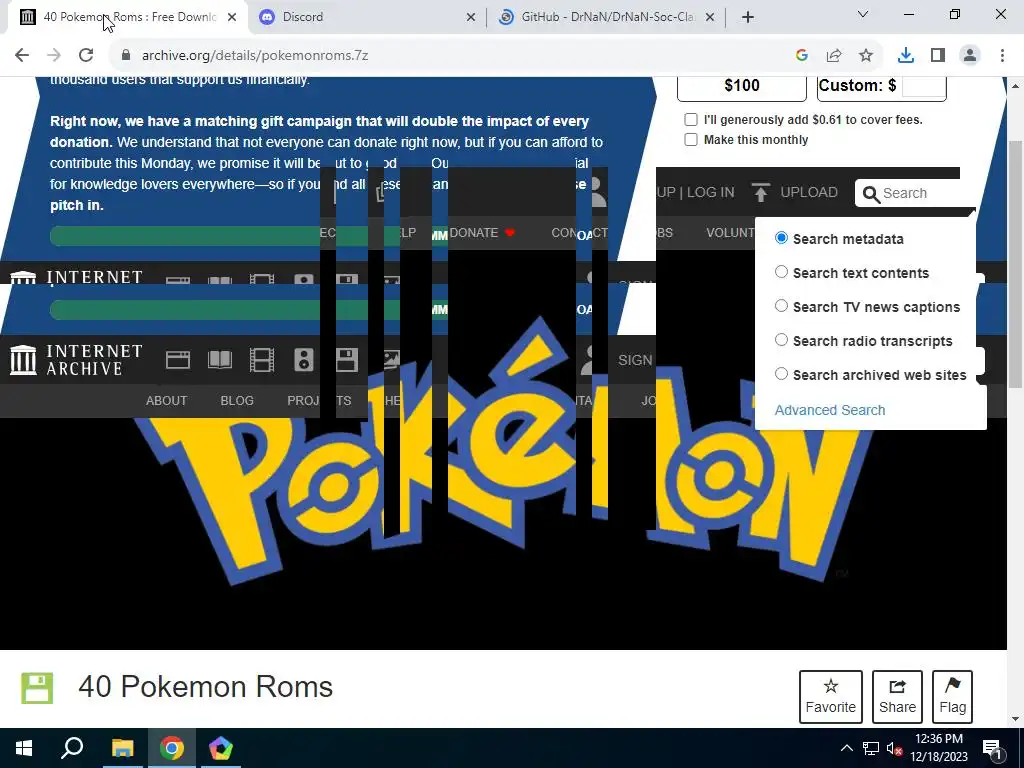Open Windows taskbar search
The height and width of the screenshot is (768, 1024).
(x=72, y=748)
